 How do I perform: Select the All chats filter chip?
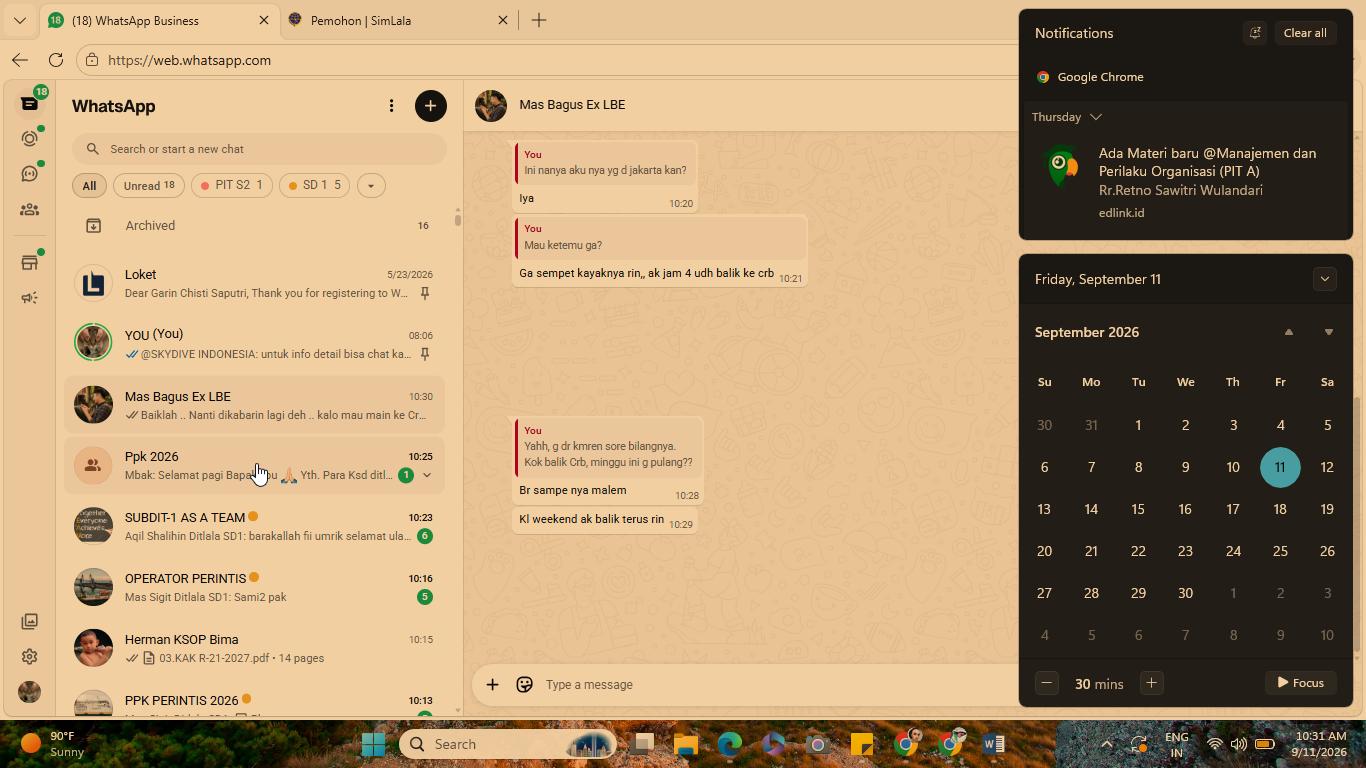89,185
